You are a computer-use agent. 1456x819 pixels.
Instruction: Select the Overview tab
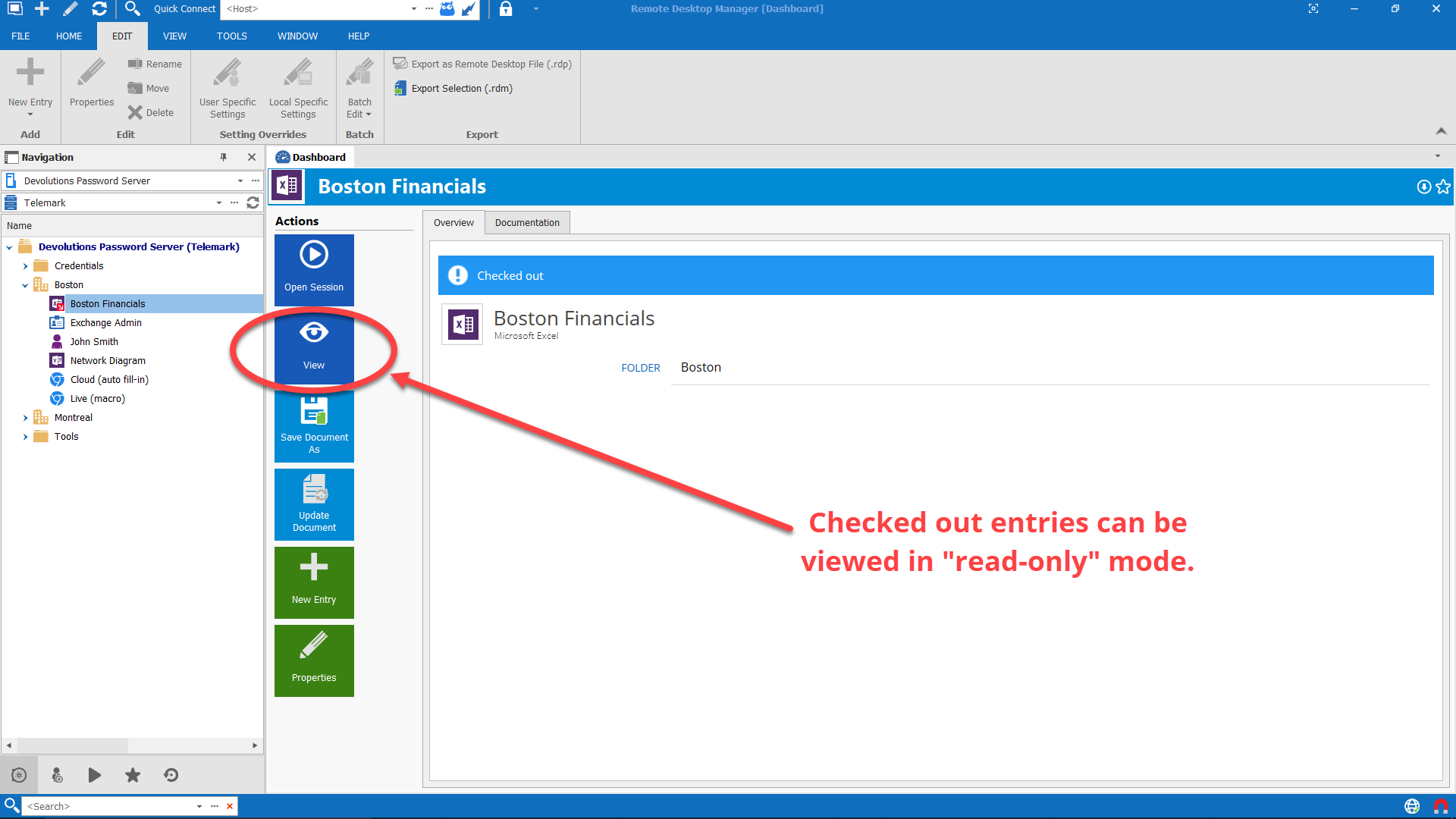click(453, 223)
